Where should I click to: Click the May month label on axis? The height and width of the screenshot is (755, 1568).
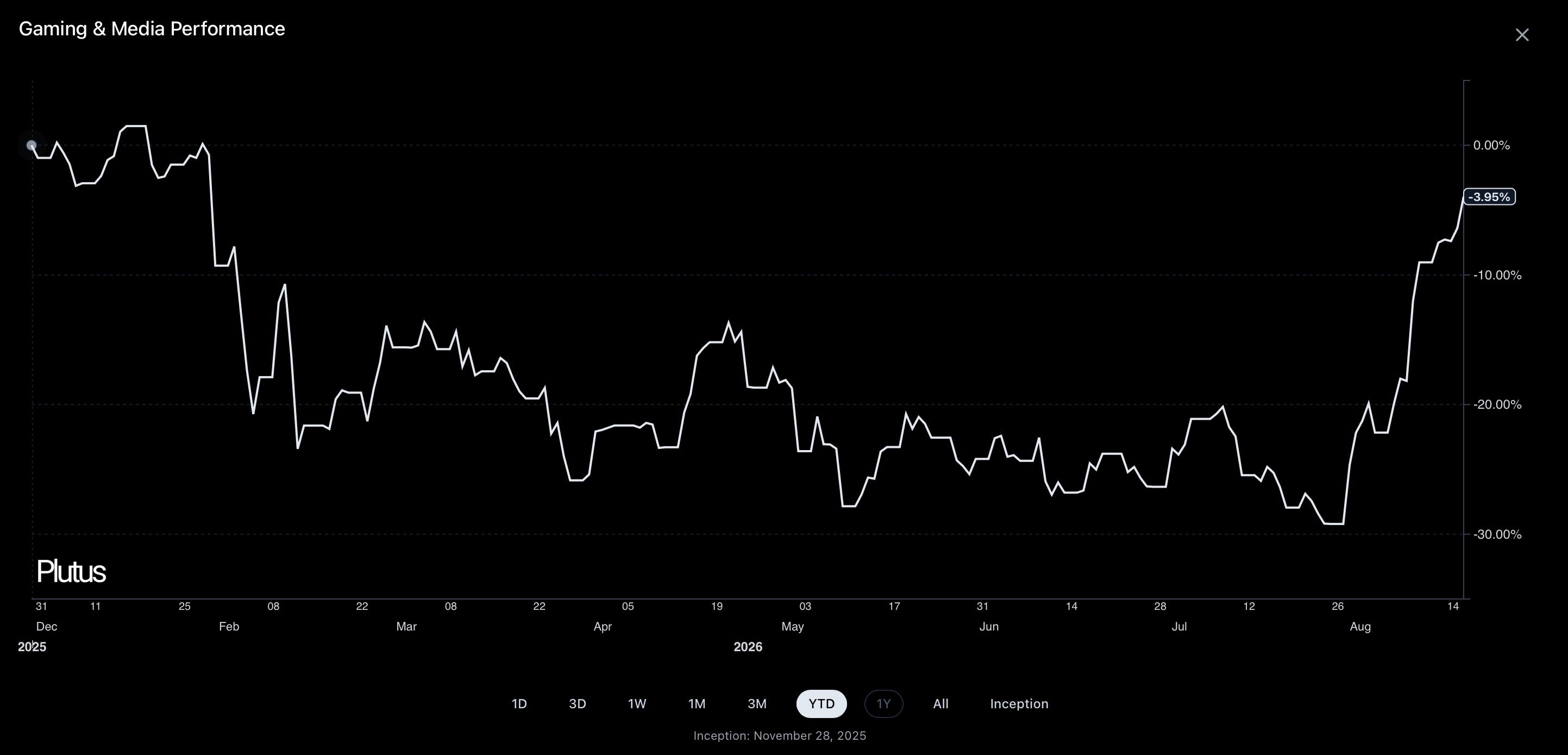pos(793,627)
